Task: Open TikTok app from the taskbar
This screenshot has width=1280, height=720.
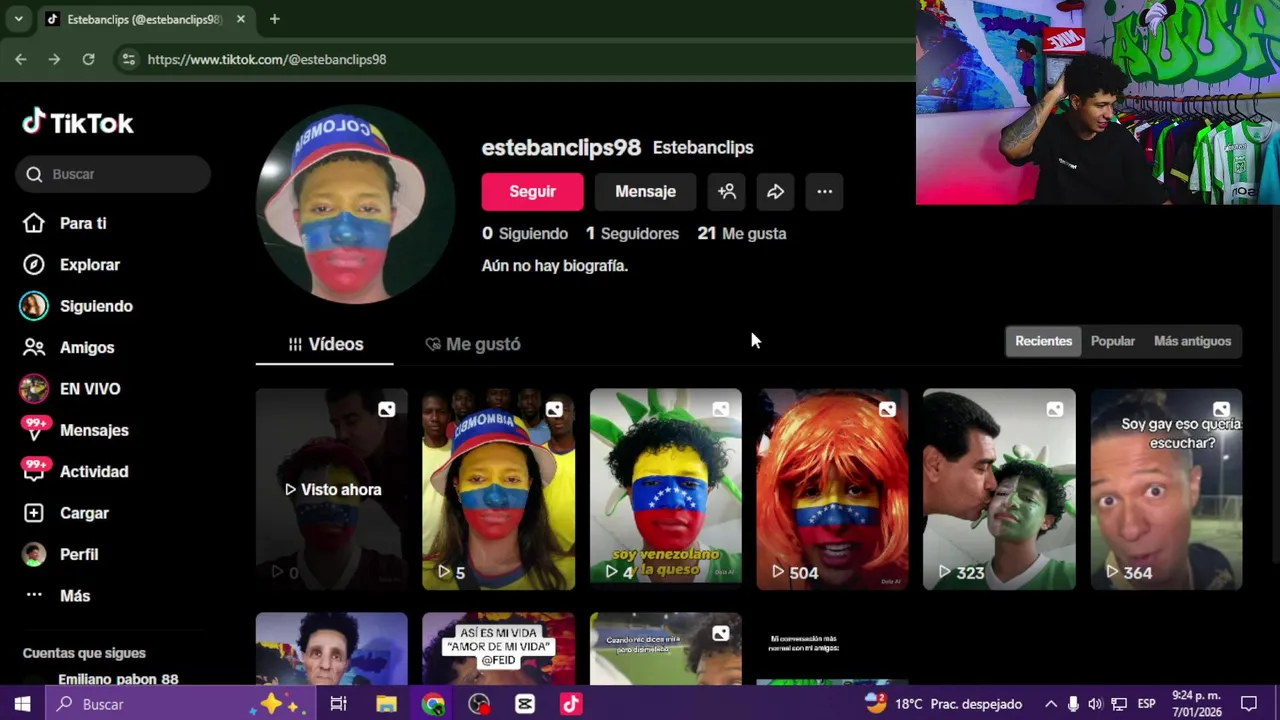Action: [x=571, y=704]
